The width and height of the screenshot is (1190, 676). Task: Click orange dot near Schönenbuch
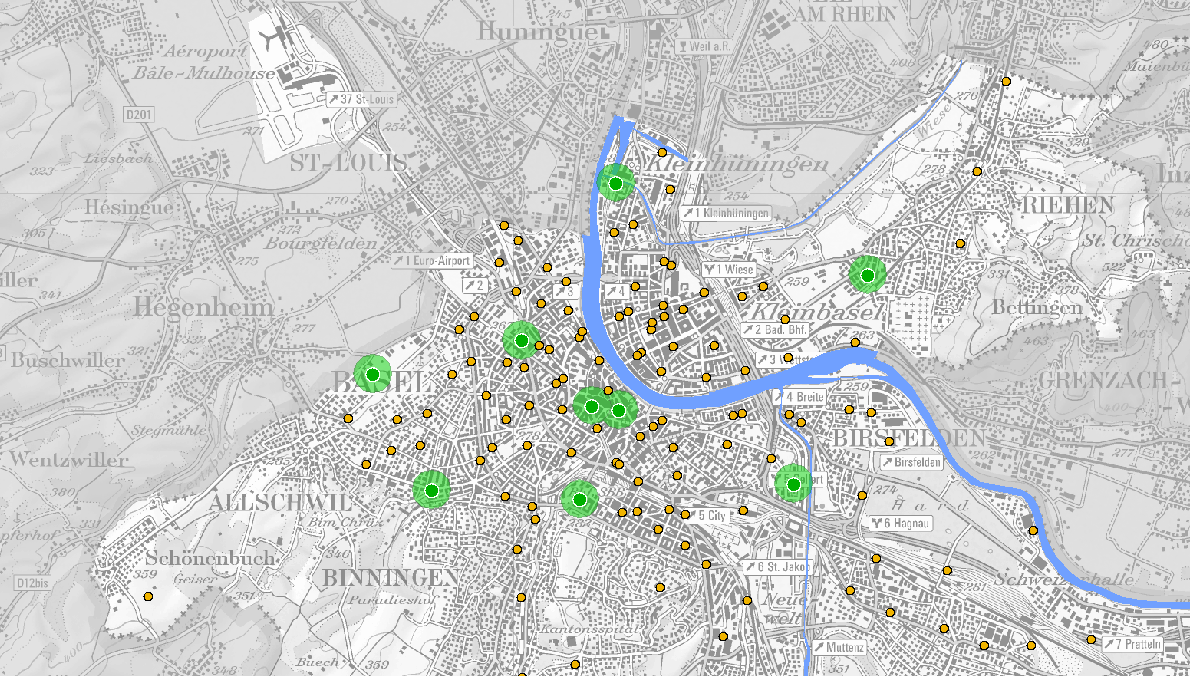click(x=148, y=597)
